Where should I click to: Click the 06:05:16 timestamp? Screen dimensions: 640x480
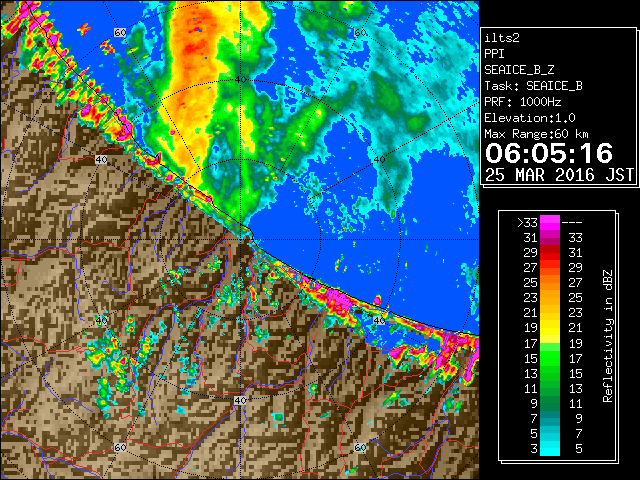click(549, 153)
